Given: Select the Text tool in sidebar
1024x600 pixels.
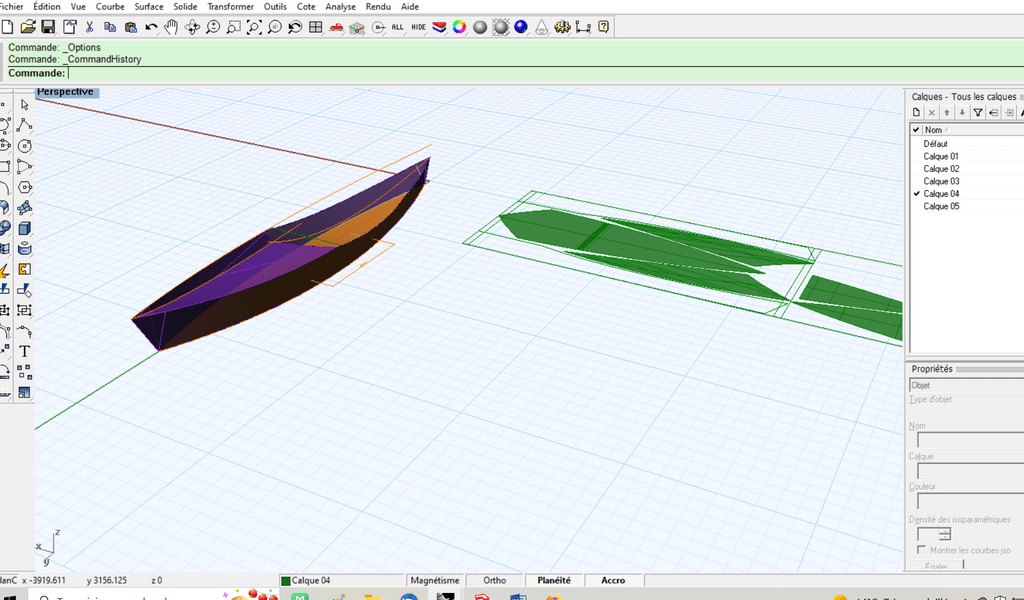Looking at the screenshot, I should [25, 351].
